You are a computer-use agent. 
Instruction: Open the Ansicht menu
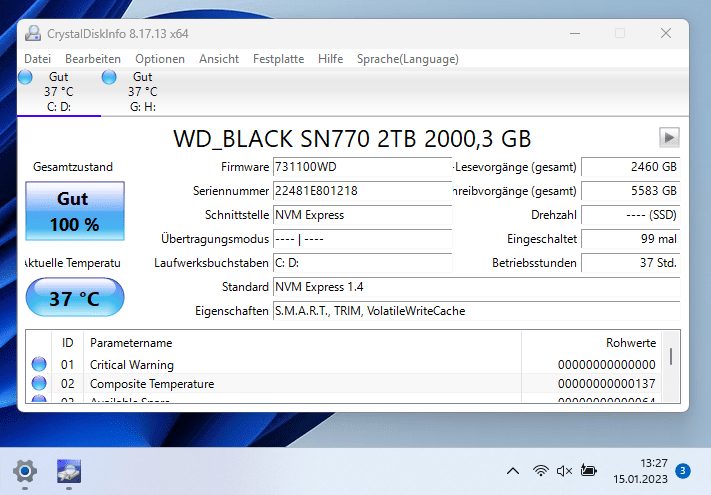point(219,59)
